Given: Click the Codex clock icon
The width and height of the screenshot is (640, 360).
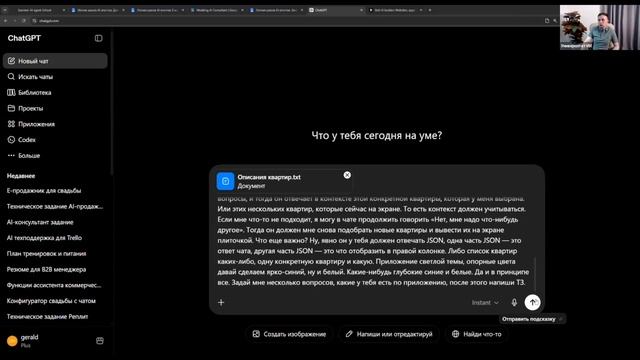Looking at the screenshot, I should pyautogui.click(x=11, y=140).
